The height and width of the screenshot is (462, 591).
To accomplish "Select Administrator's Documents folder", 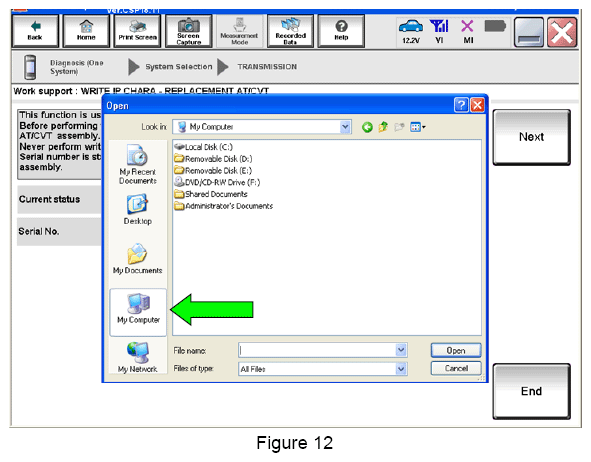I will tap(224, 206).
